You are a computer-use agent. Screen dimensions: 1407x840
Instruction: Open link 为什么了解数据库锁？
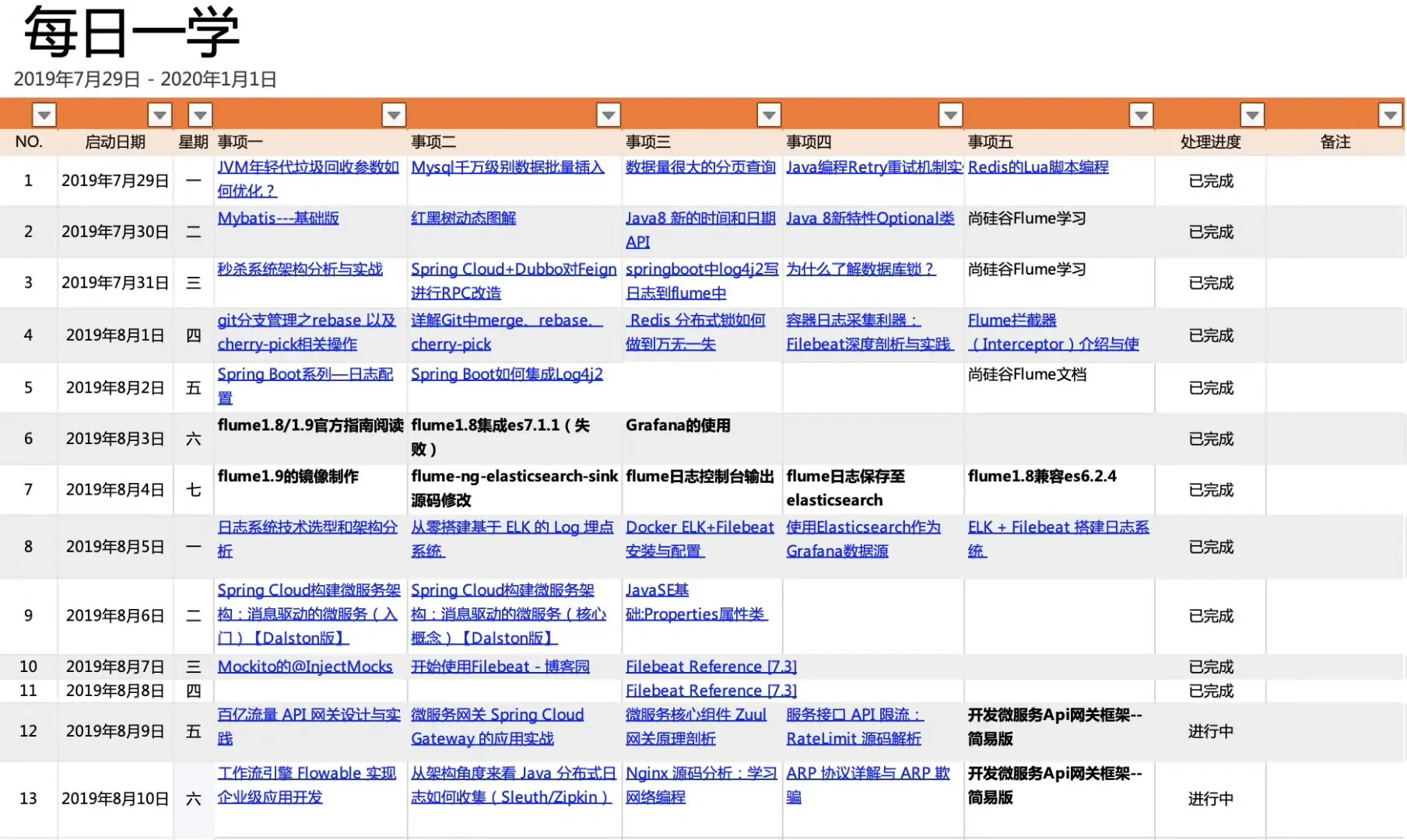pos(861,269)
